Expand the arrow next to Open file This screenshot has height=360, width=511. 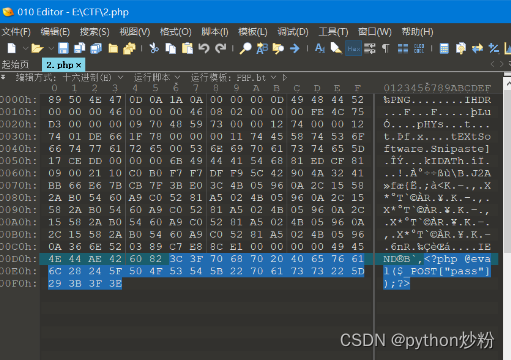tap(51, 49)
